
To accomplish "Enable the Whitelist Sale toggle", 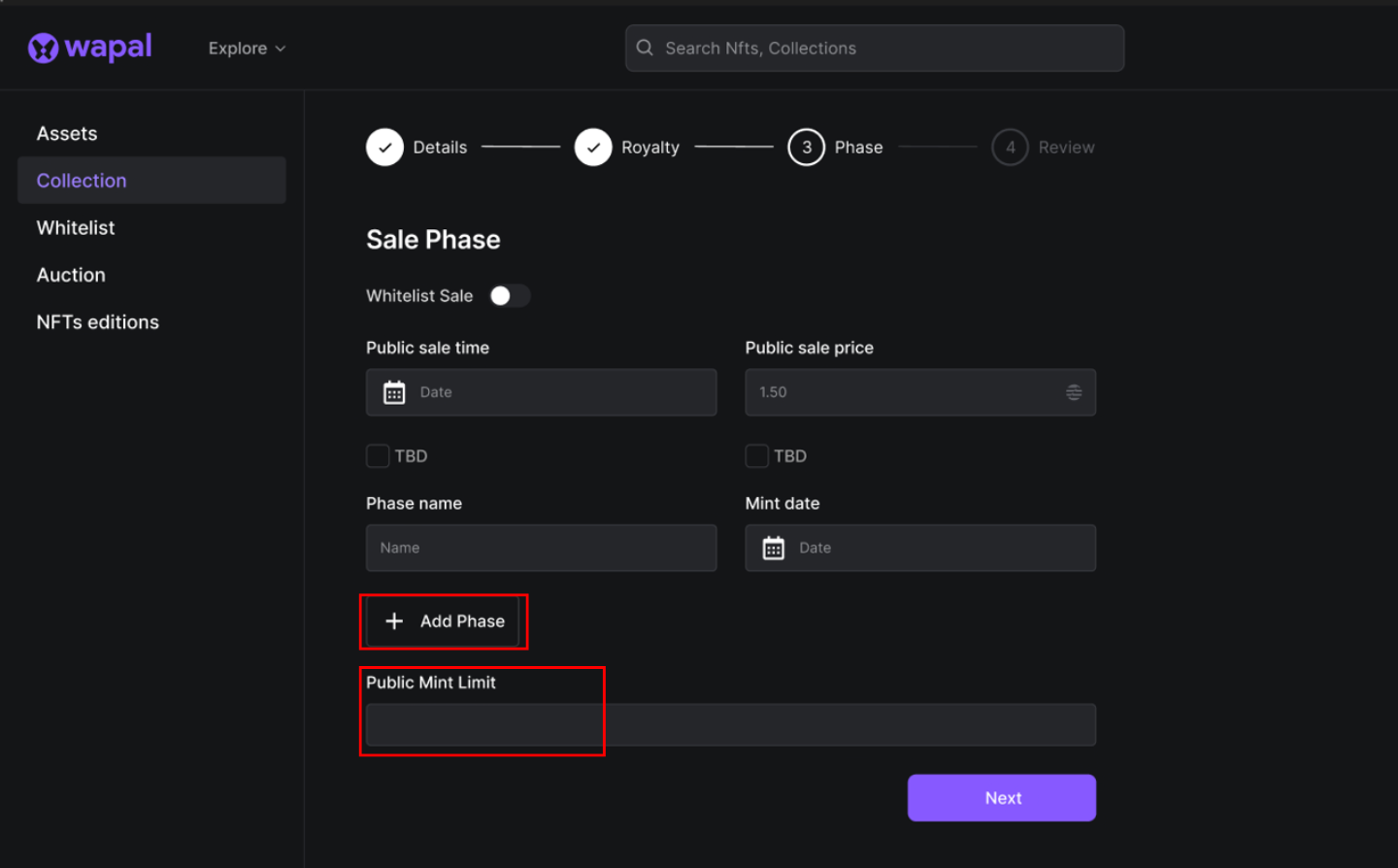I will 509,296.
